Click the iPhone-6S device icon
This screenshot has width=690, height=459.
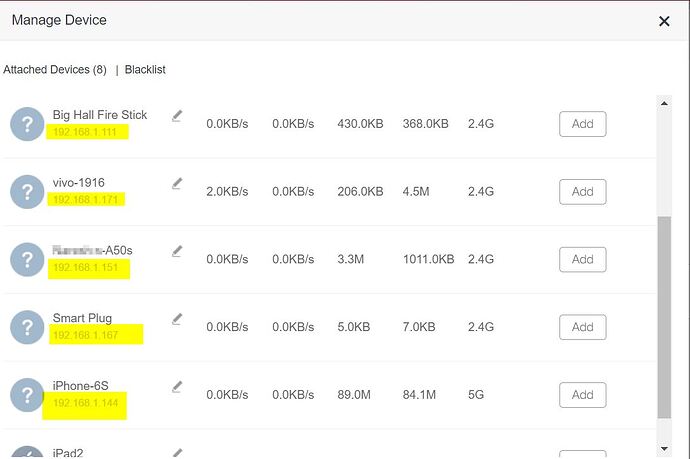tap(27, 394)
